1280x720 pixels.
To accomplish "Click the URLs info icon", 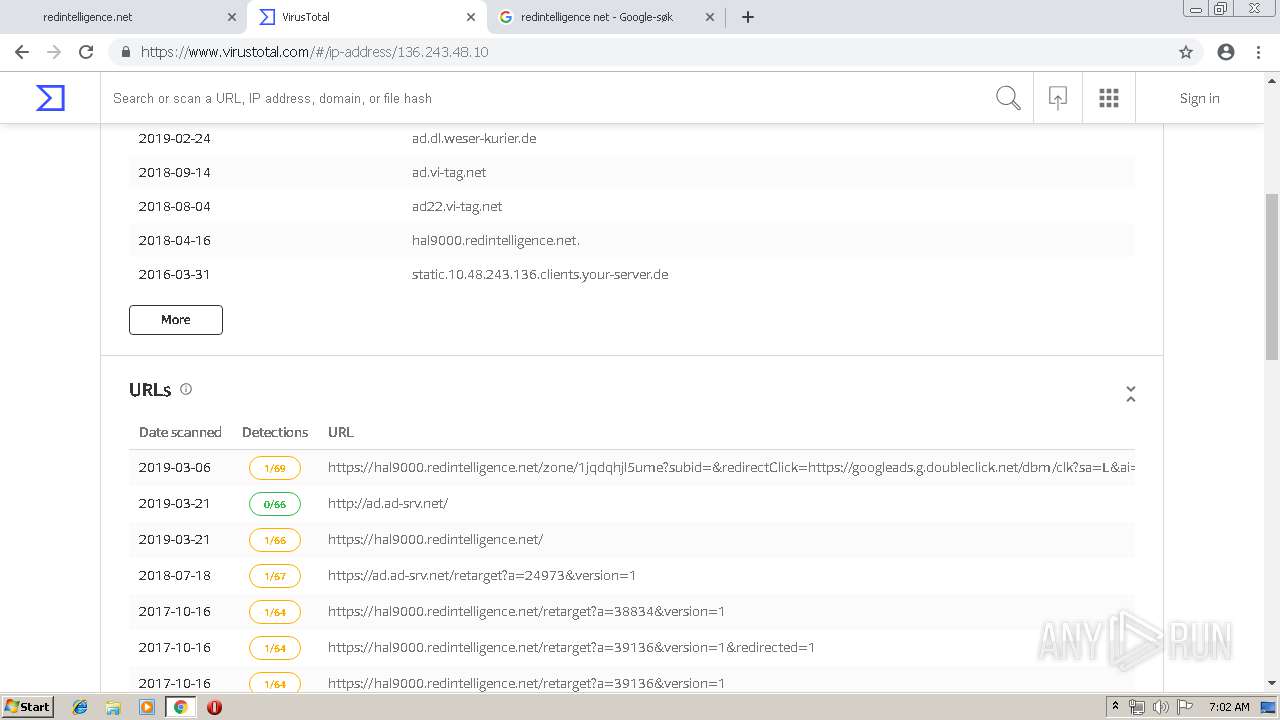I will pyautogui.click(x=185, y=390).
